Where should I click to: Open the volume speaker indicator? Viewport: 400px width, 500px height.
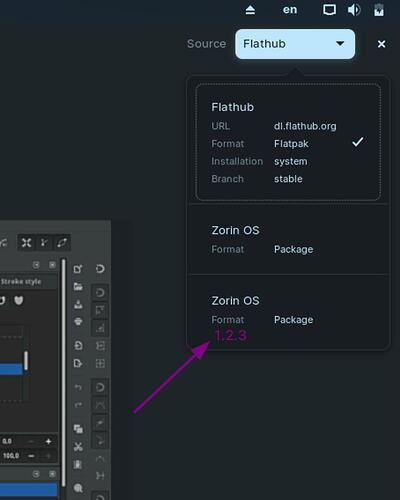(x=354, y=10)
